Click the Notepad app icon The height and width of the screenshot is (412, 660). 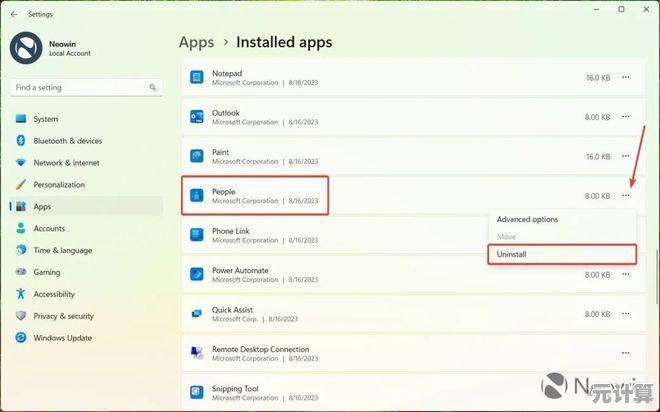pos(197,78)
